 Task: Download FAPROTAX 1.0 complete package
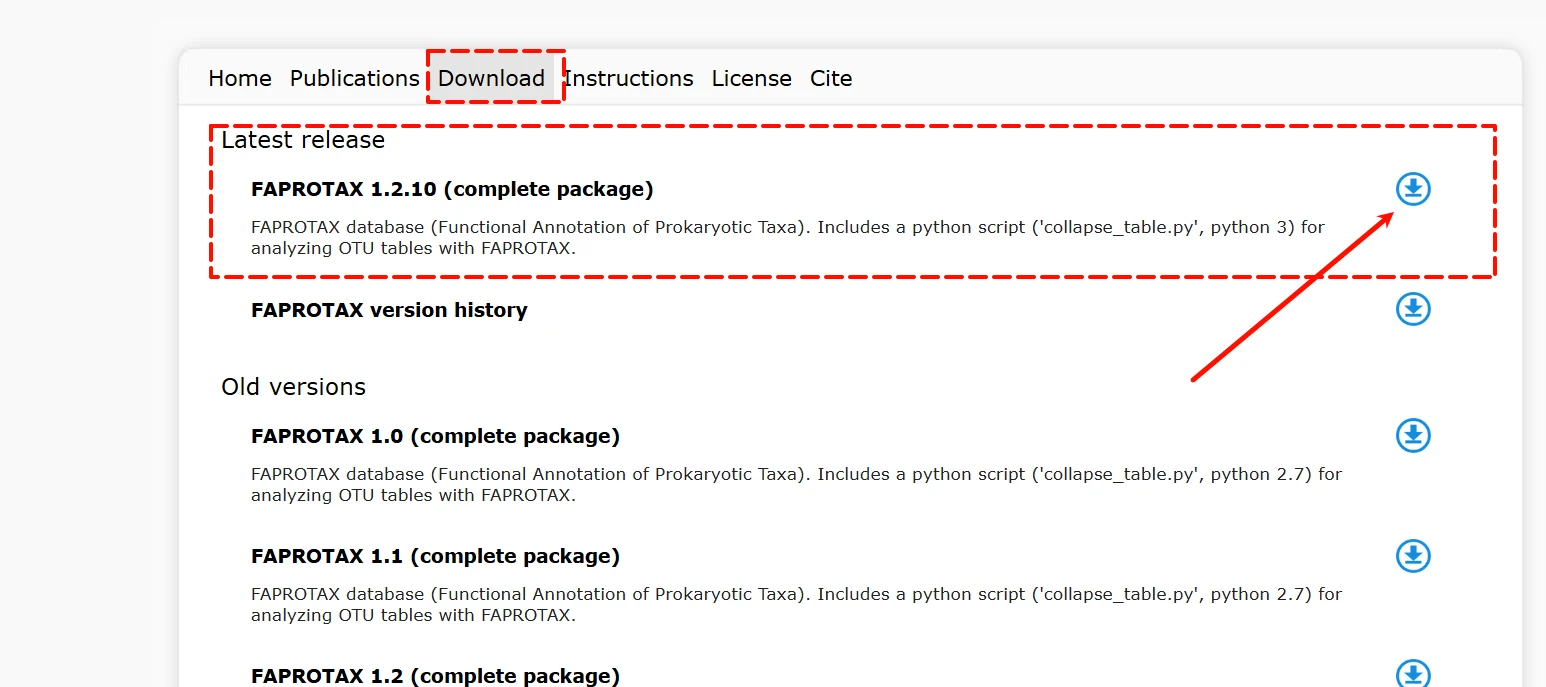tap(1413, 435)
